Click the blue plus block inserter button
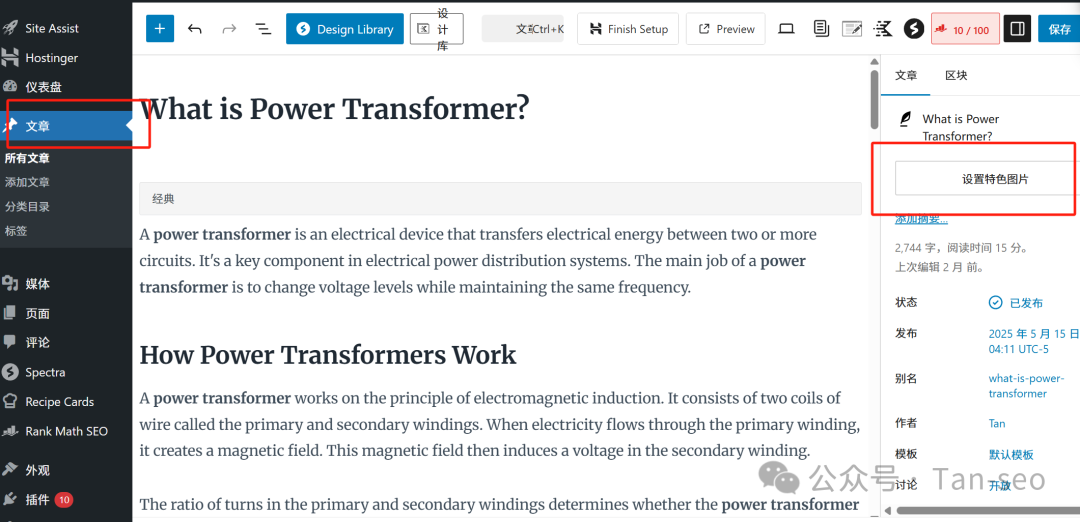 click(x=160, y=29)
